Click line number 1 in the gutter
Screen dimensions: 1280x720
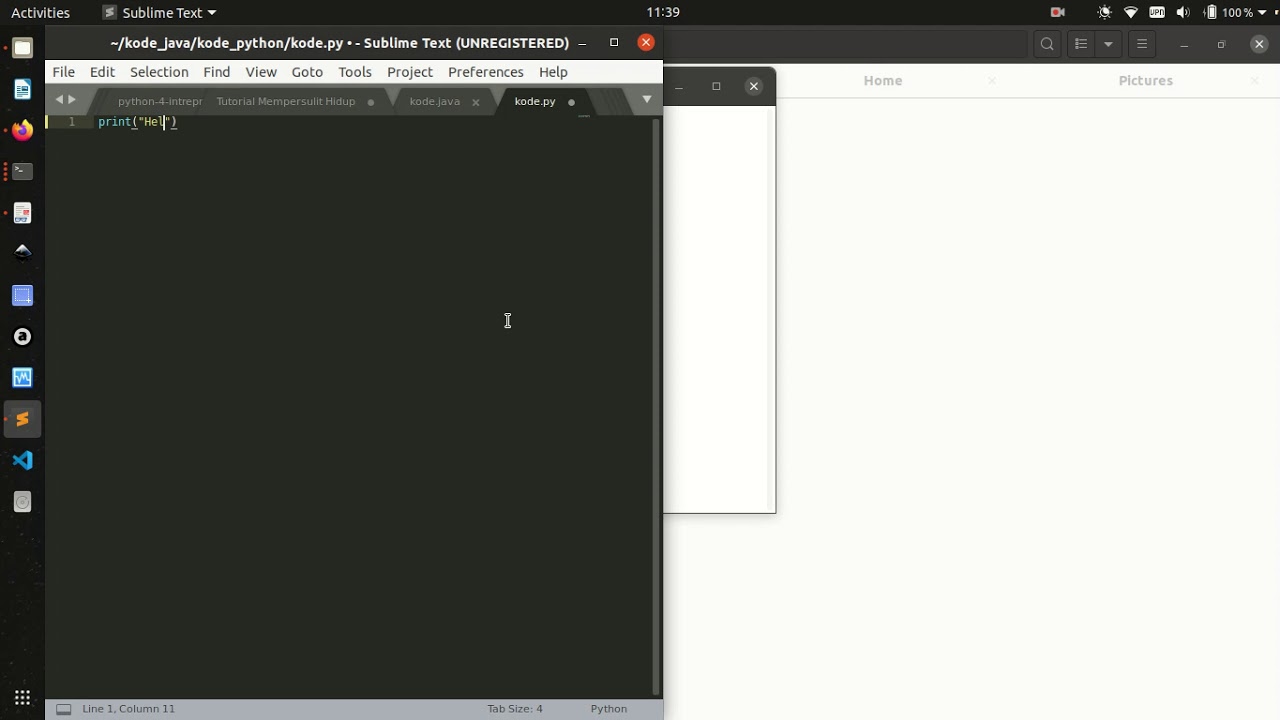[x=72, y=122]
